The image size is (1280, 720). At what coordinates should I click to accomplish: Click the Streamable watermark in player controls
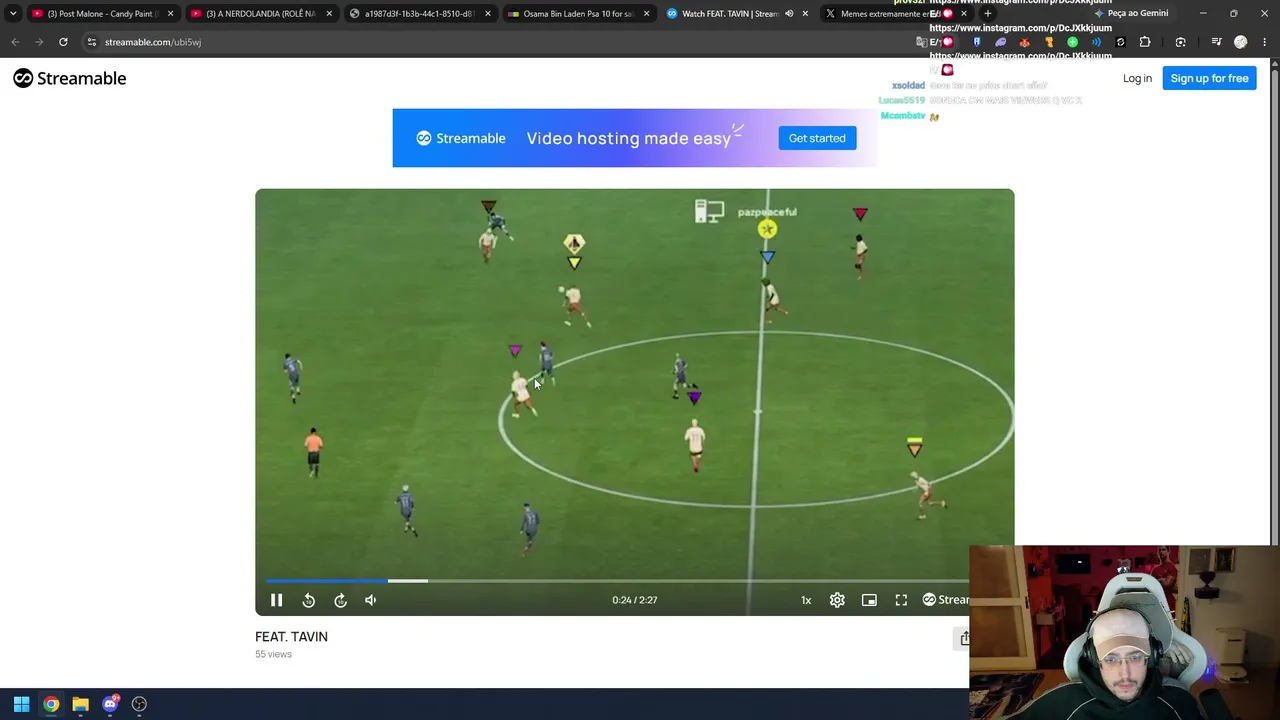(945, 600)
